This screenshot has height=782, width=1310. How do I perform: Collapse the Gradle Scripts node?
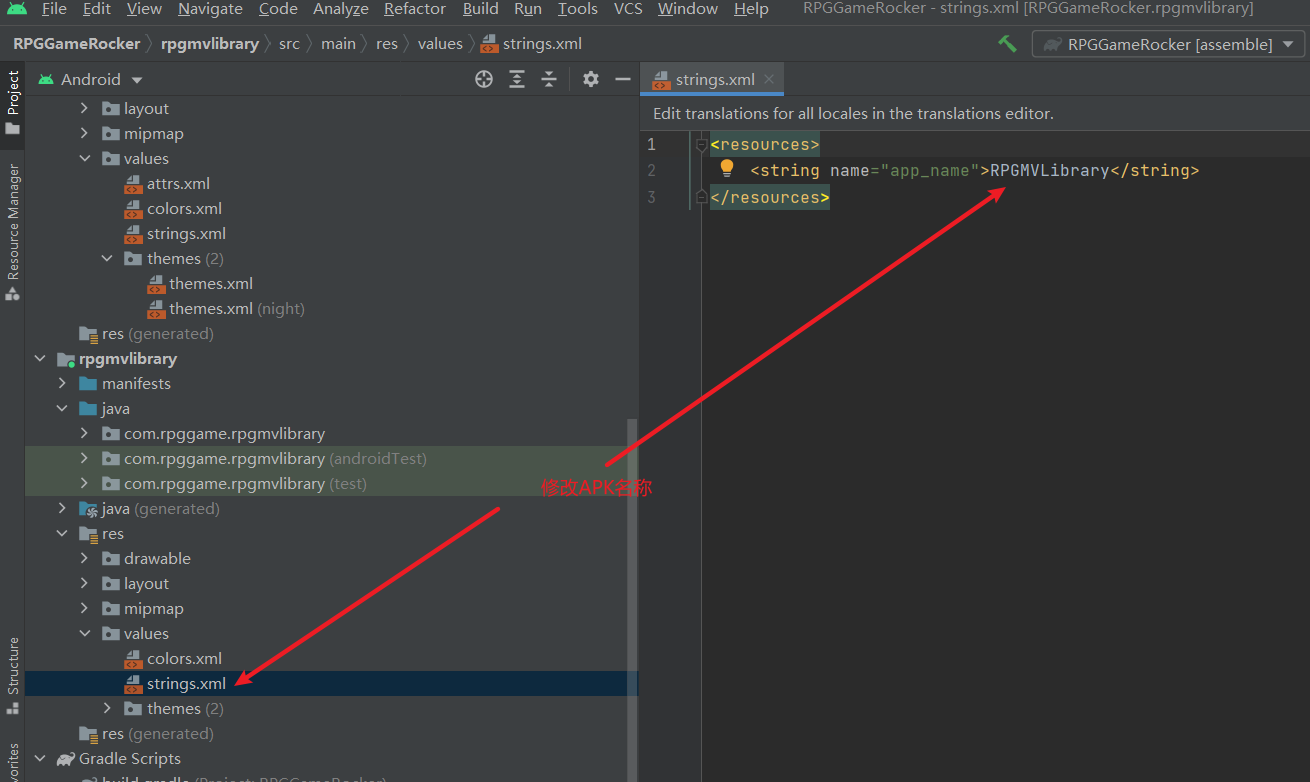[40, 759]
